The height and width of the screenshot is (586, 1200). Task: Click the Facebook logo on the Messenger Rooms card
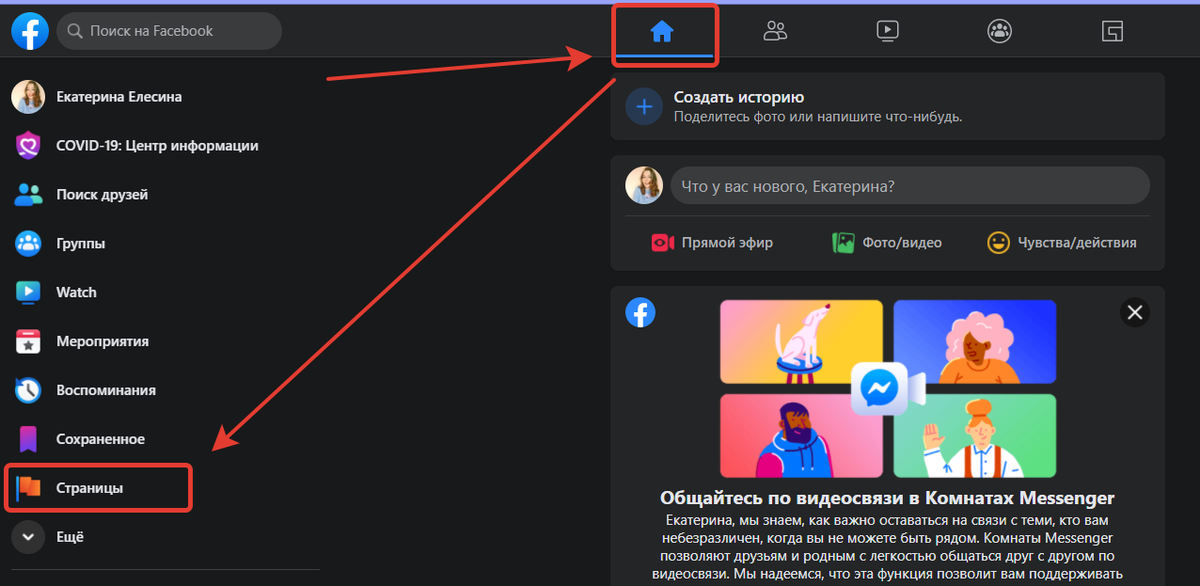[641, 312]
